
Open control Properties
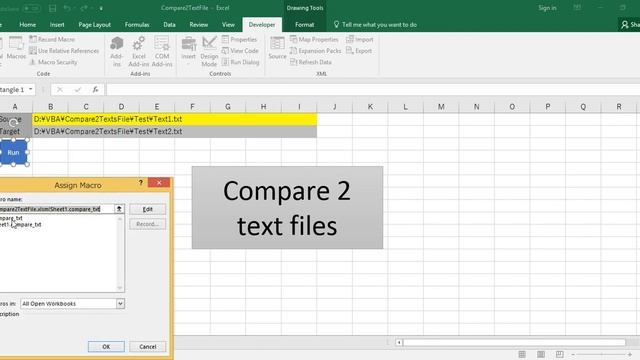point(239,40)
